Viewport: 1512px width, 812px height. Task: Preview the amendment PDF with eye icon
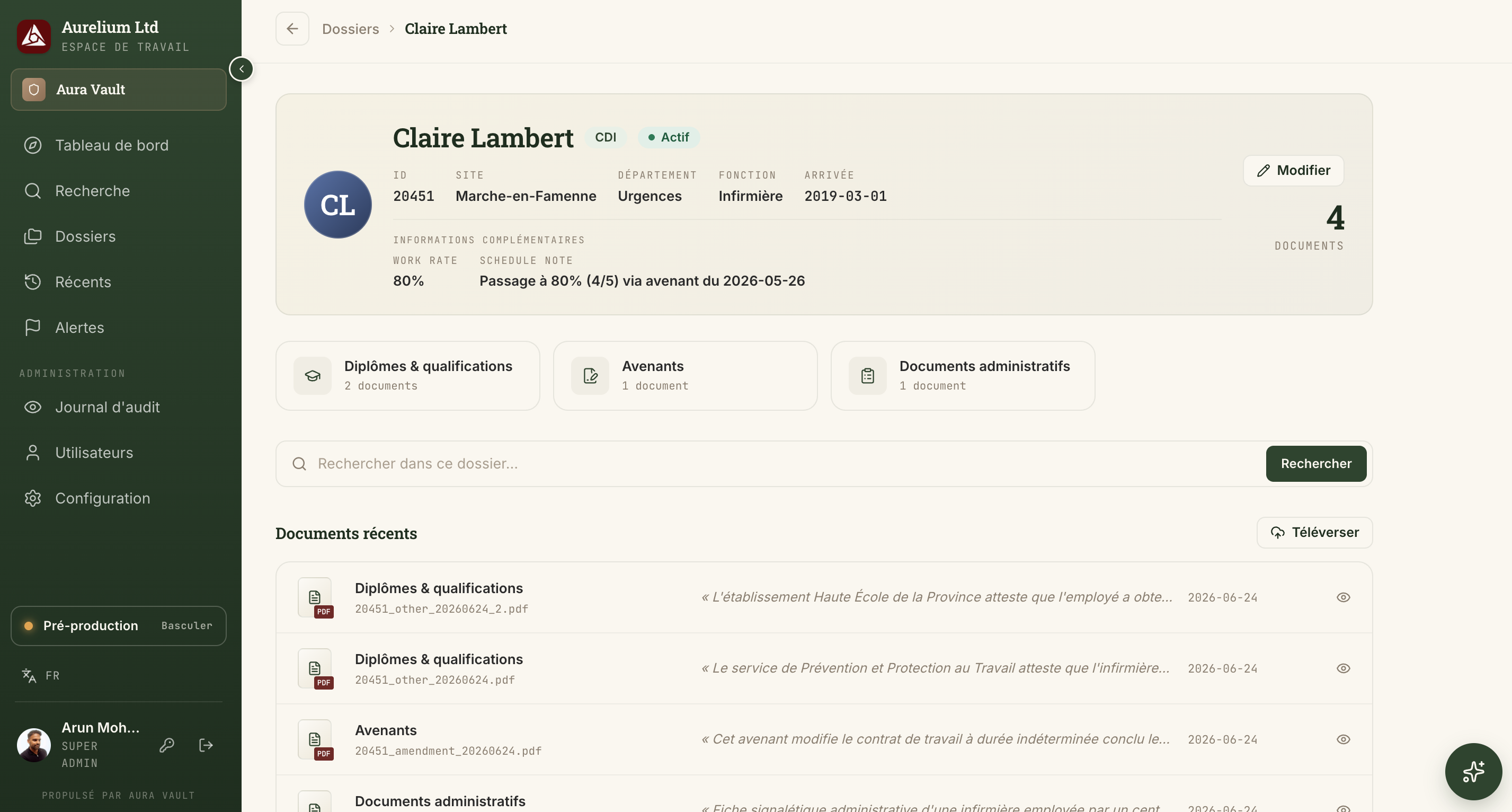pos(1343,739)
